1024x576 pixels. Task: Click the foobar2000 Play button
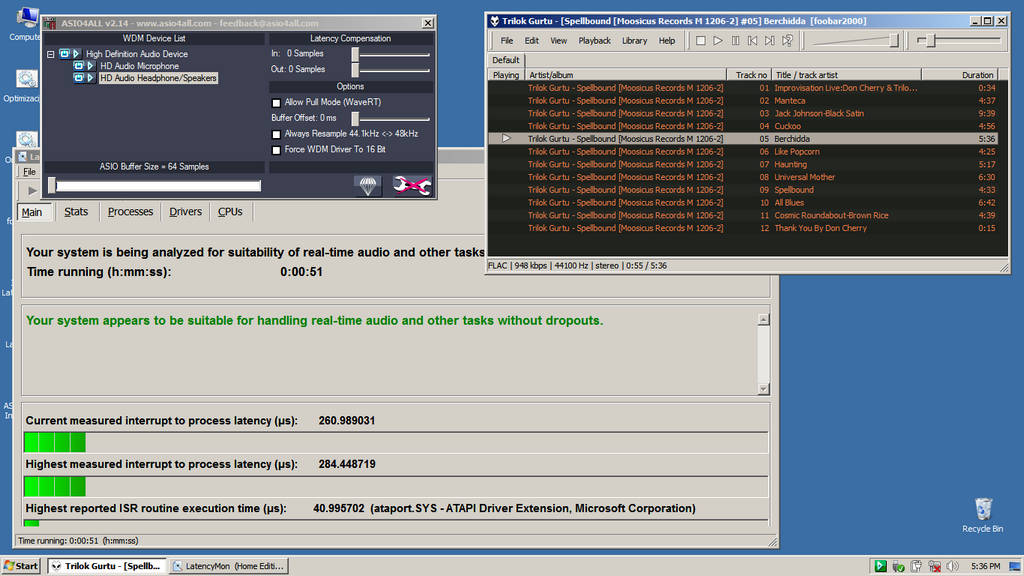718,40
